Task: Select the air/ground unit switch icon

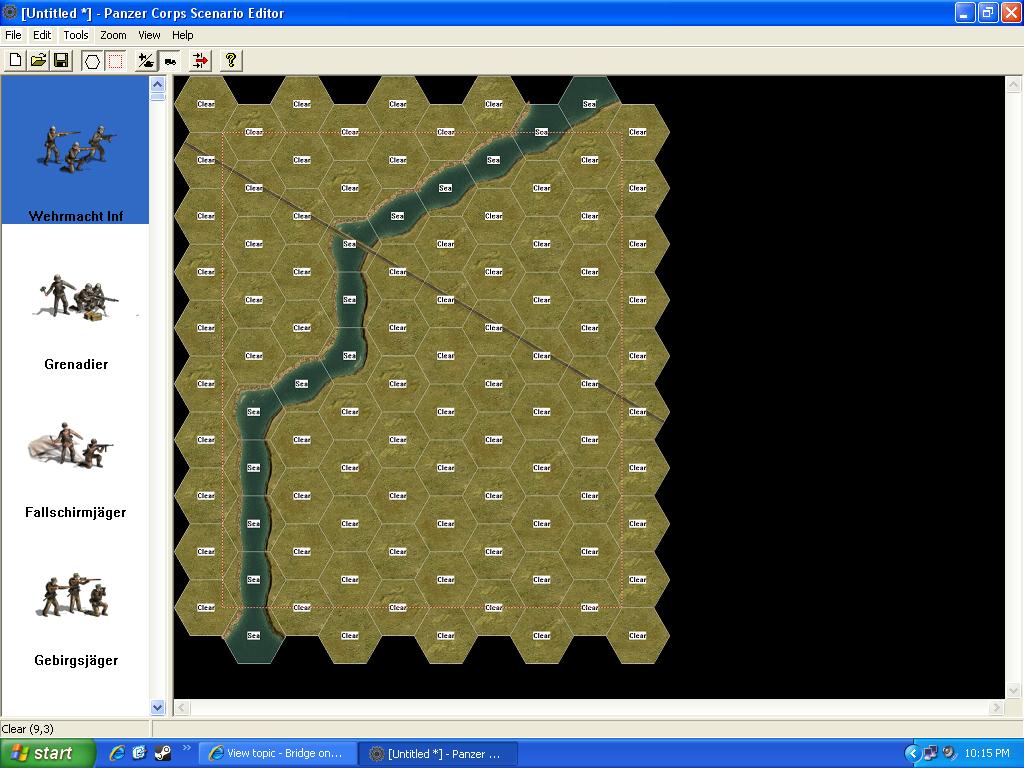Action: pyautogui.click(x=146, y=61)
